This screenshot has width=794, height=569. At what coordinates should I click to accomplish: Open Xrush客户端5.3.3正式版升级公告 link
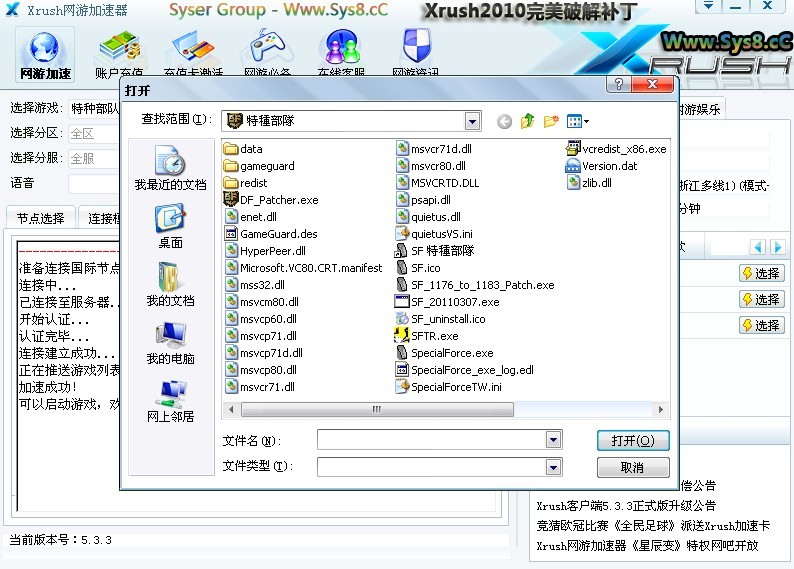[x=626, y=506]
